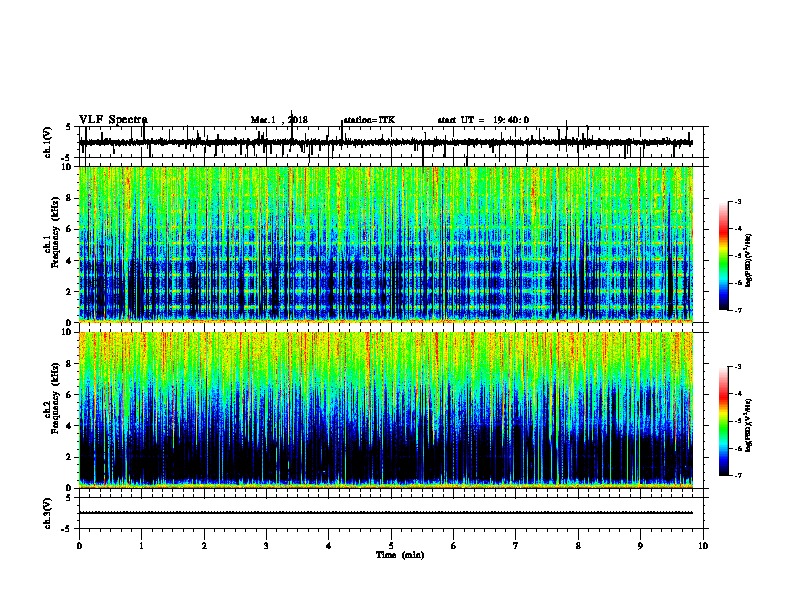Viewport: 792px width, 612px height.
Task: Click the flat ch.3 voltage trace
Action: click(x=386, y=513)
